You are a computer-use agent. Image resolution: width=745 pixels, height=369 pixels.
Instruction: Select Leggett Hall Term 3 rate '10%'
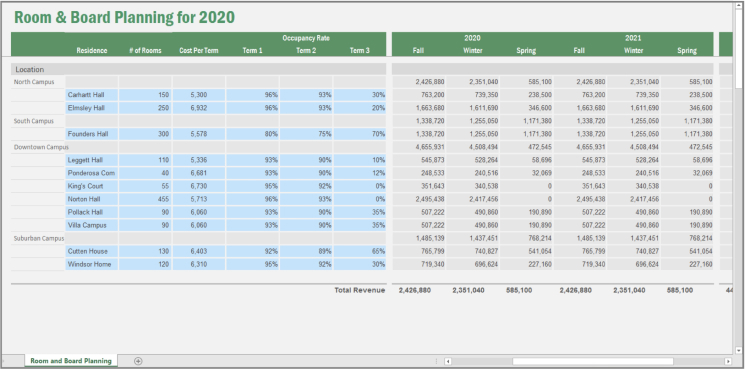pyautogui.click(x=360, y=160)
